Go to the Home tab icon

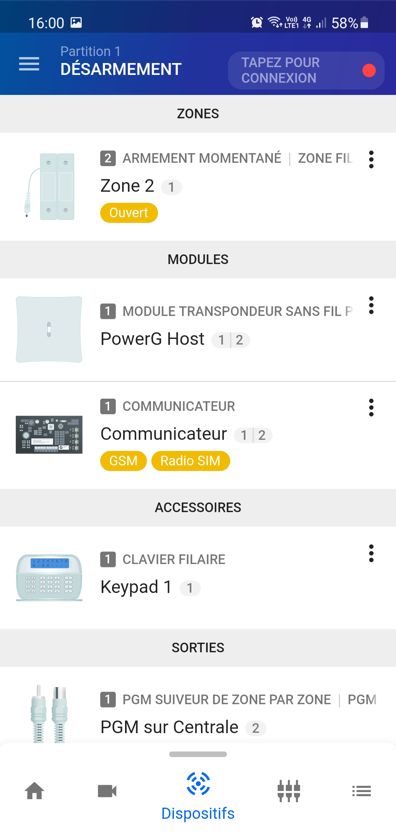click(x=35, y=791)
